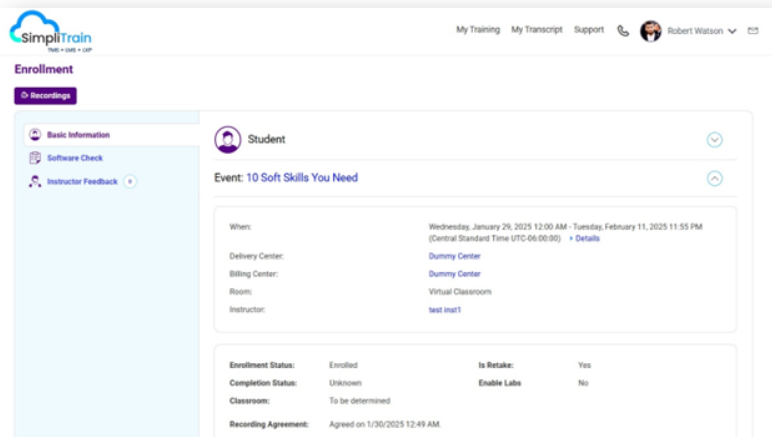Click the Software Check sidebar icon
This screenshot has height=437, width=772.
35,158
